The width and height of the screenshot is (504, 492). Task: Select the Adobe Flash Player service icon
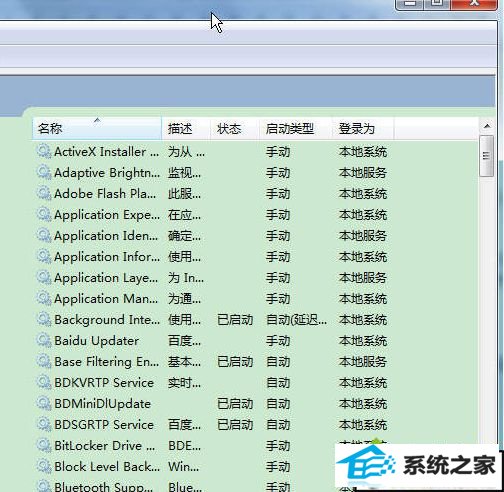click(x=44, y=193)
